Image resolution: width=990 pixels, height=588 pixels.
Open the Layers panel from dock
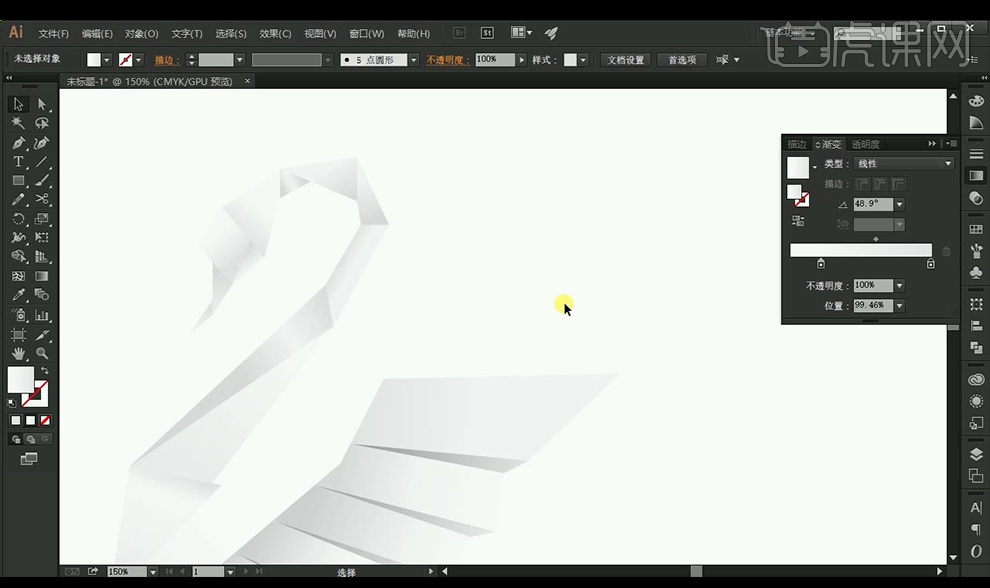coord(976,455)
